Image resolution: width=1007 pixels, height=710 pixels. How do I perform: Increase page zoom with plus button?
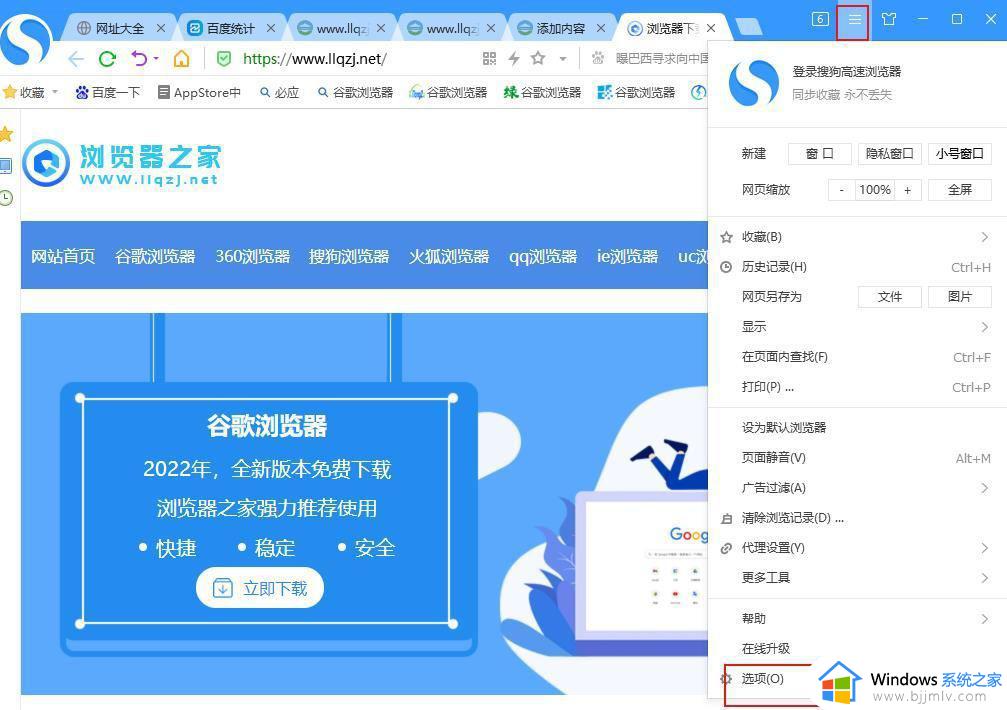click(907, 190)
